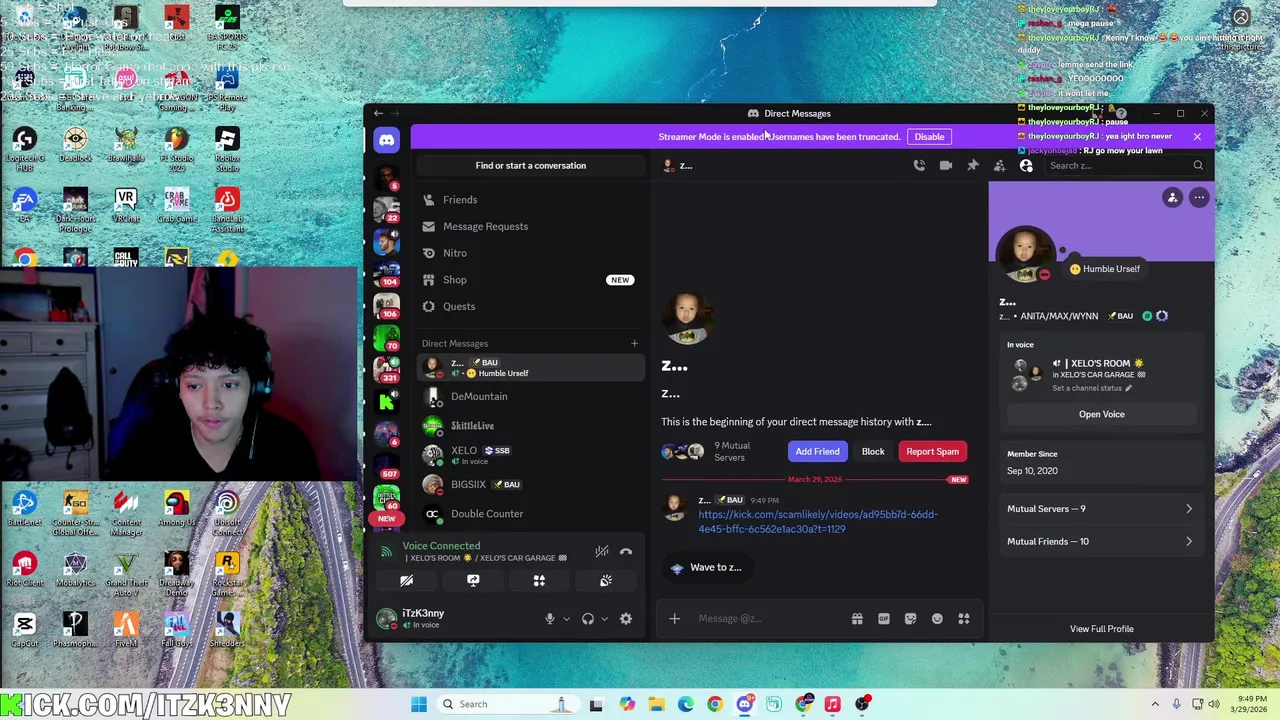This screenshot has height=720, width=1280.
Task: Hide the user profile panel icon
Action: 1026,165
